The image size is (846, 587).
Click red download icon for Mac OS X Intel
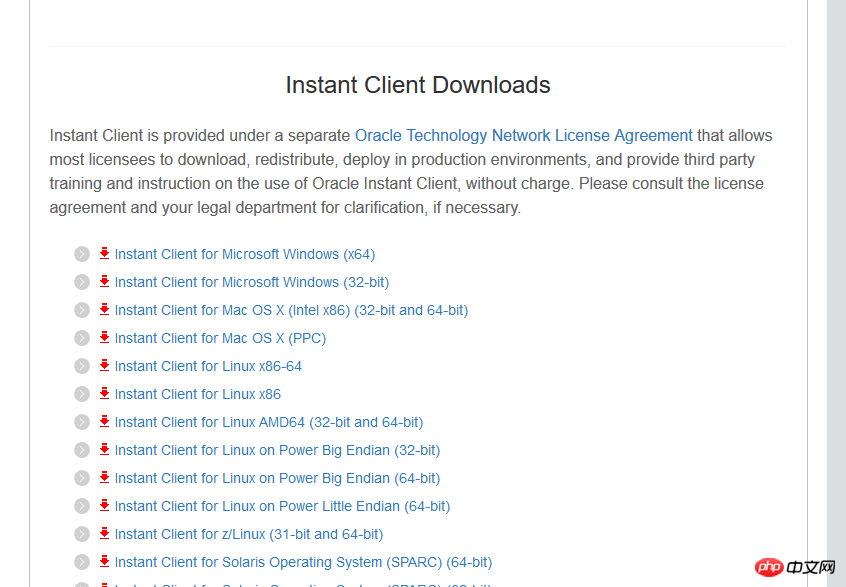tap(105, 309)
